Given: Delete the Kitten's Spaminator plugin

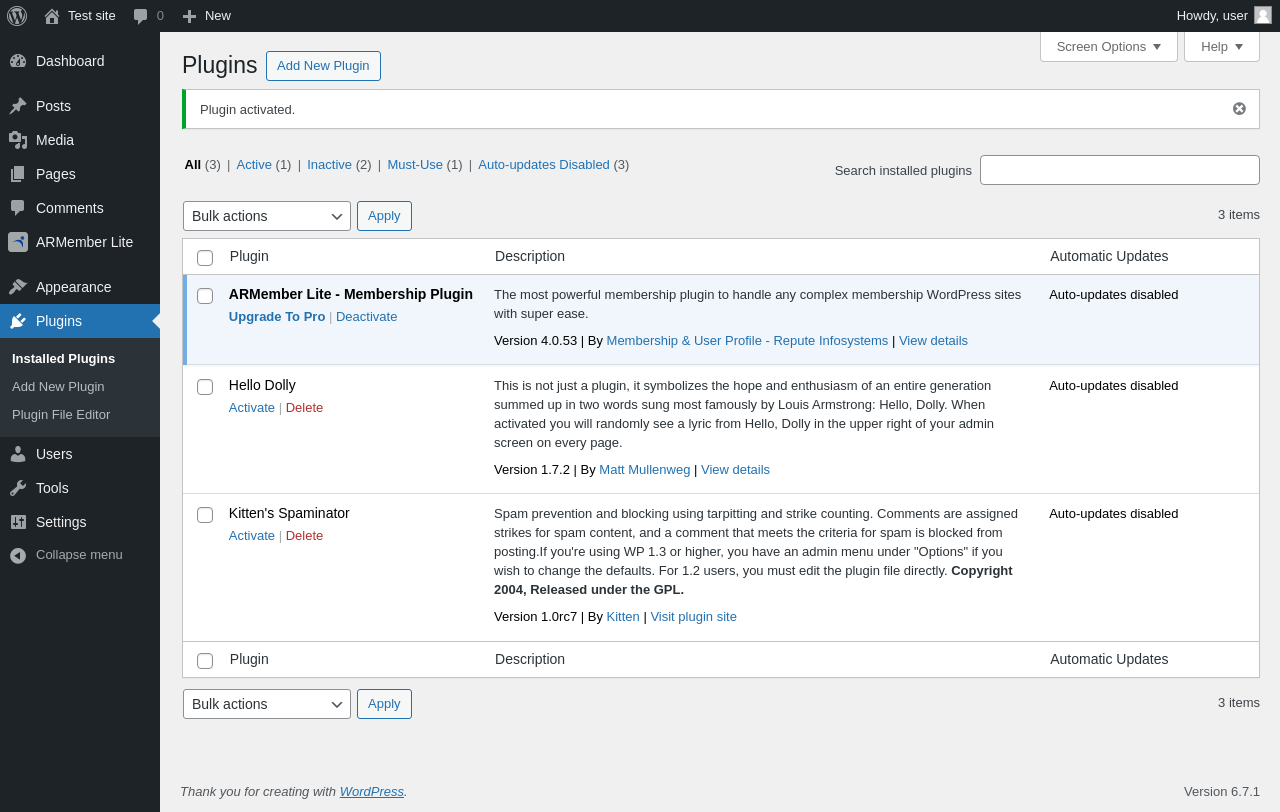Looking at the screenshot, I should point(304,535).
